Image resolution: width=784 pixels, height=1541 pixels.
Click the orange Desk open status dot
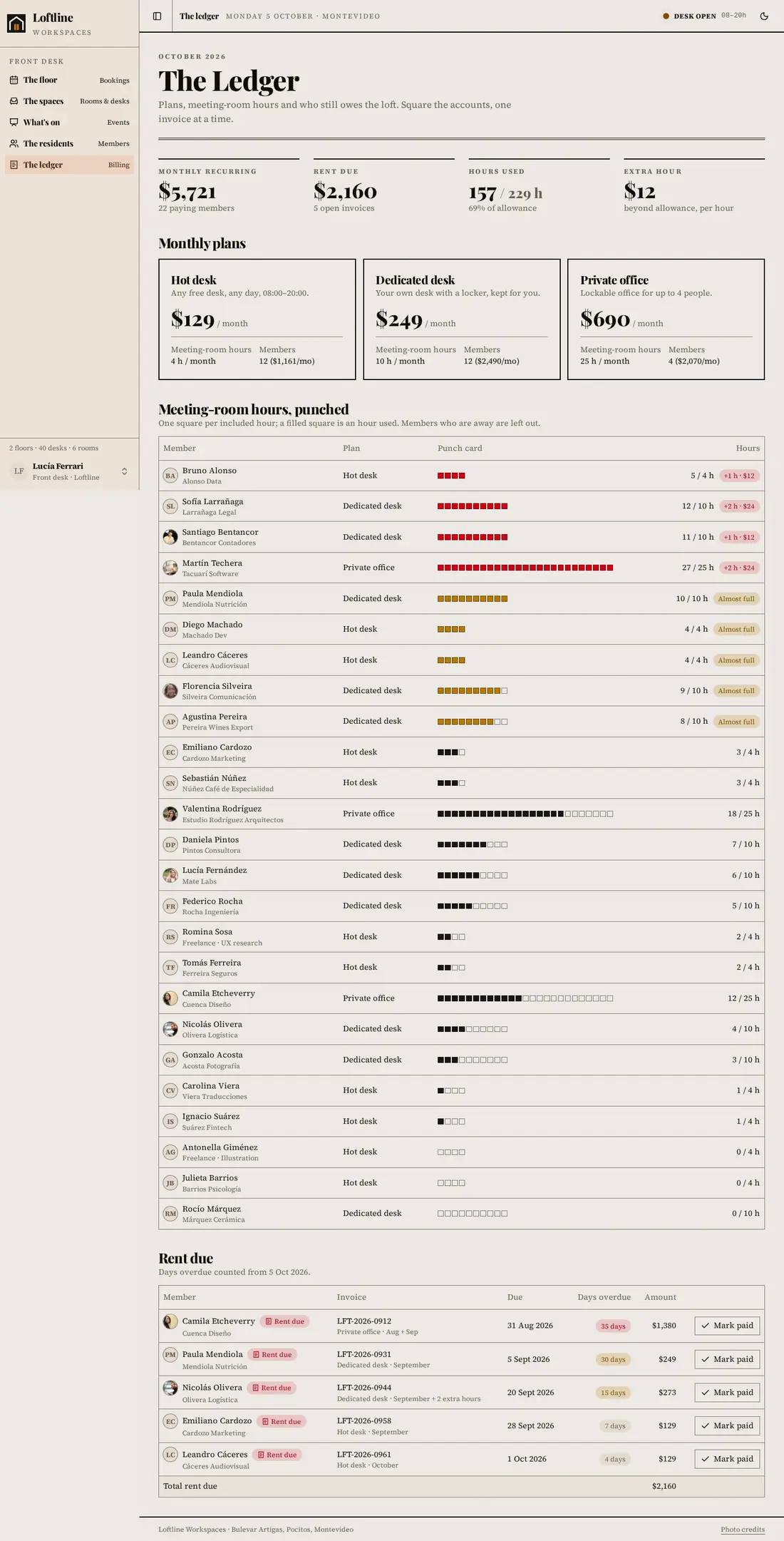click(x=666, y=16)
